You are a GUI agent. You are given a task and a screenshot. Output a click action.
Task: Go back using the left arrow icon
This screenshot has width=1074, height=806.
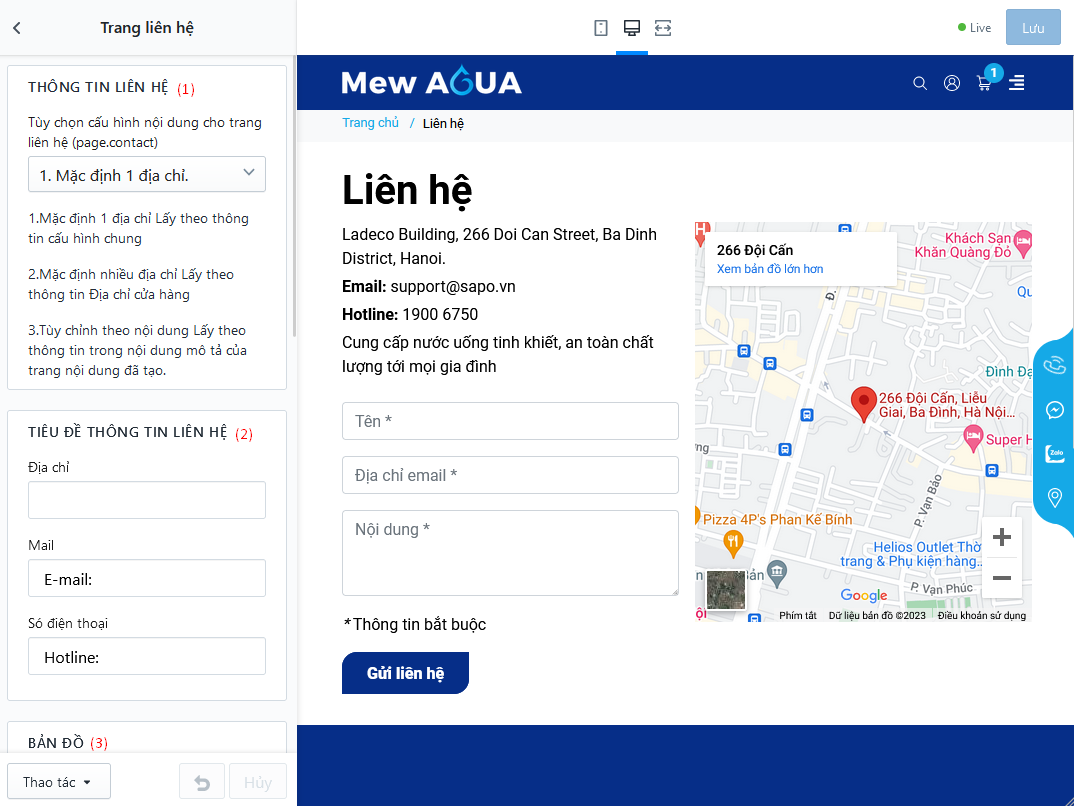pos(17,28)
